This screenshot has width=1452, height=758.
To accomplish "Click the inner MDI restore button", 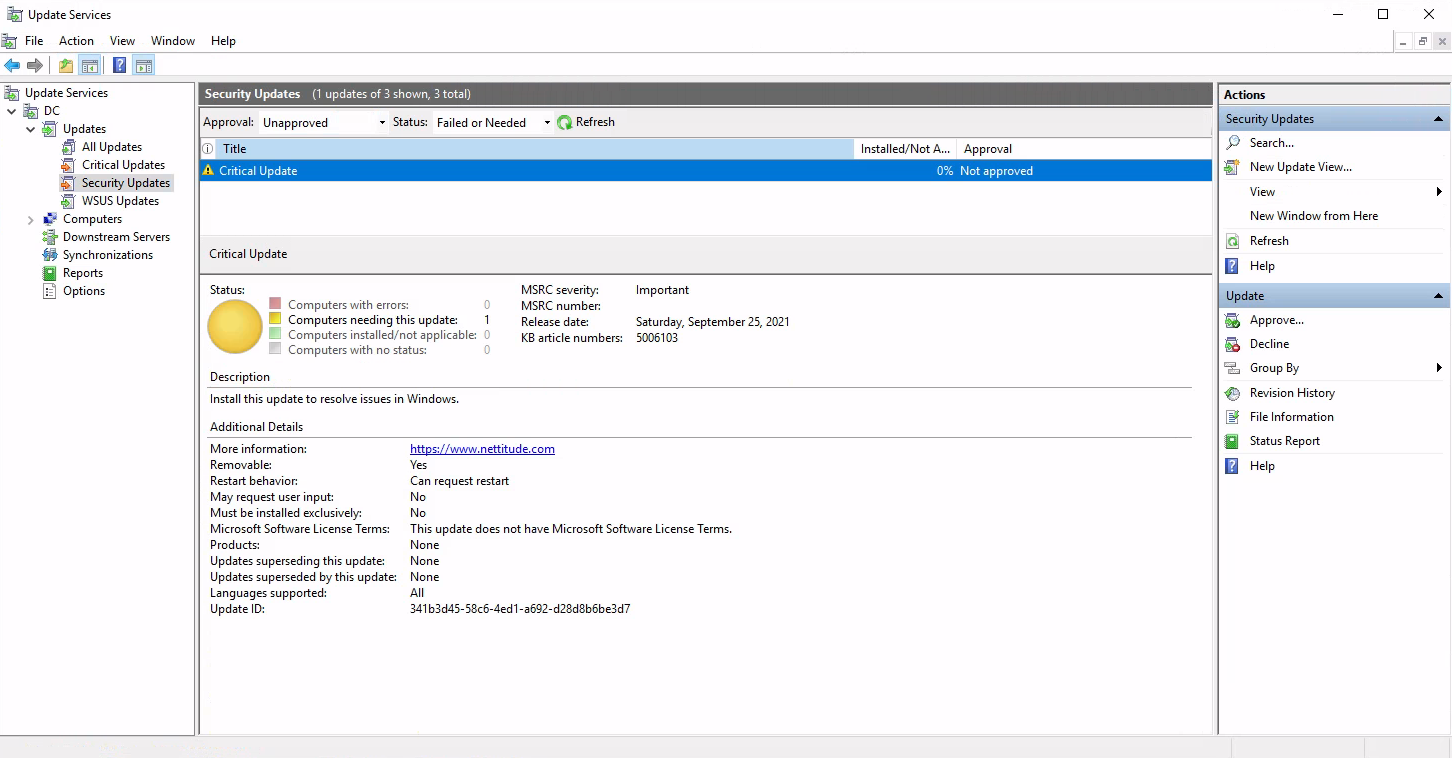I will coord(1423,41).
